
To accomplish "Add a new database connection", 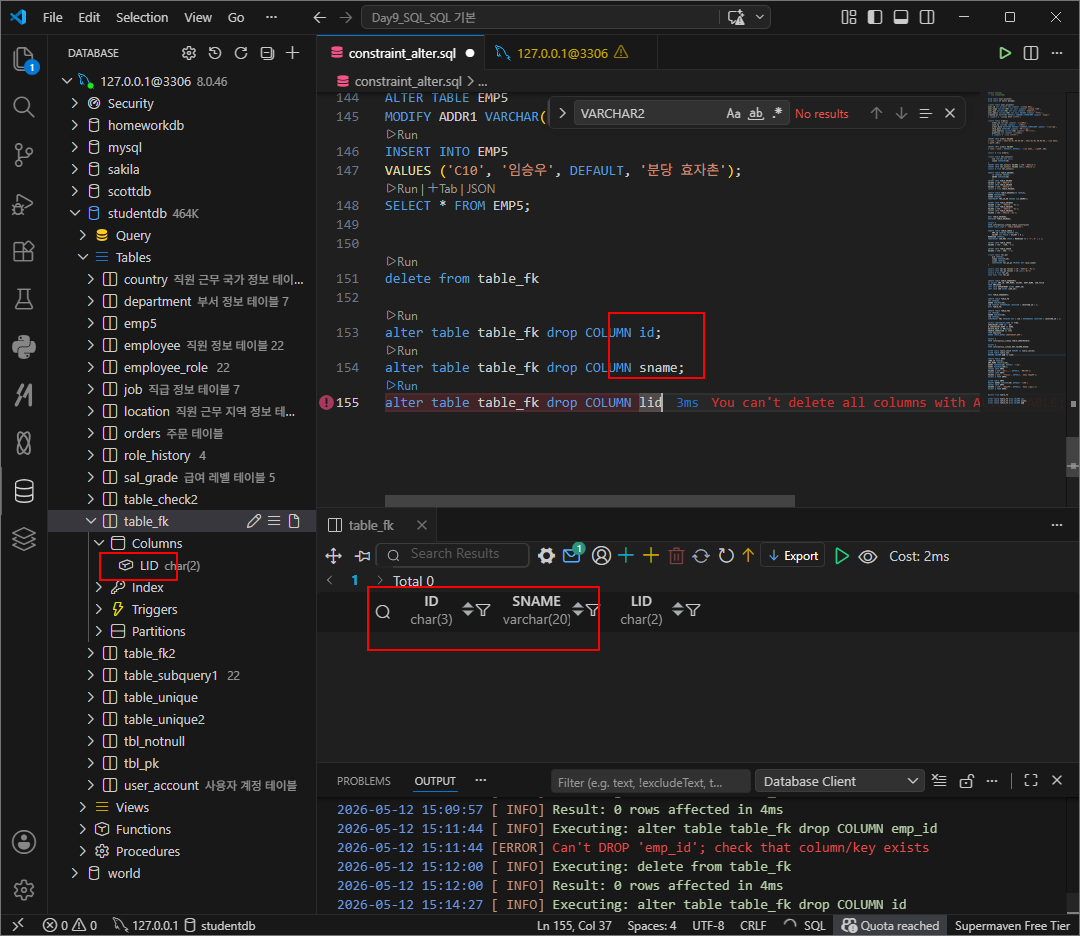I will [293, 53].
